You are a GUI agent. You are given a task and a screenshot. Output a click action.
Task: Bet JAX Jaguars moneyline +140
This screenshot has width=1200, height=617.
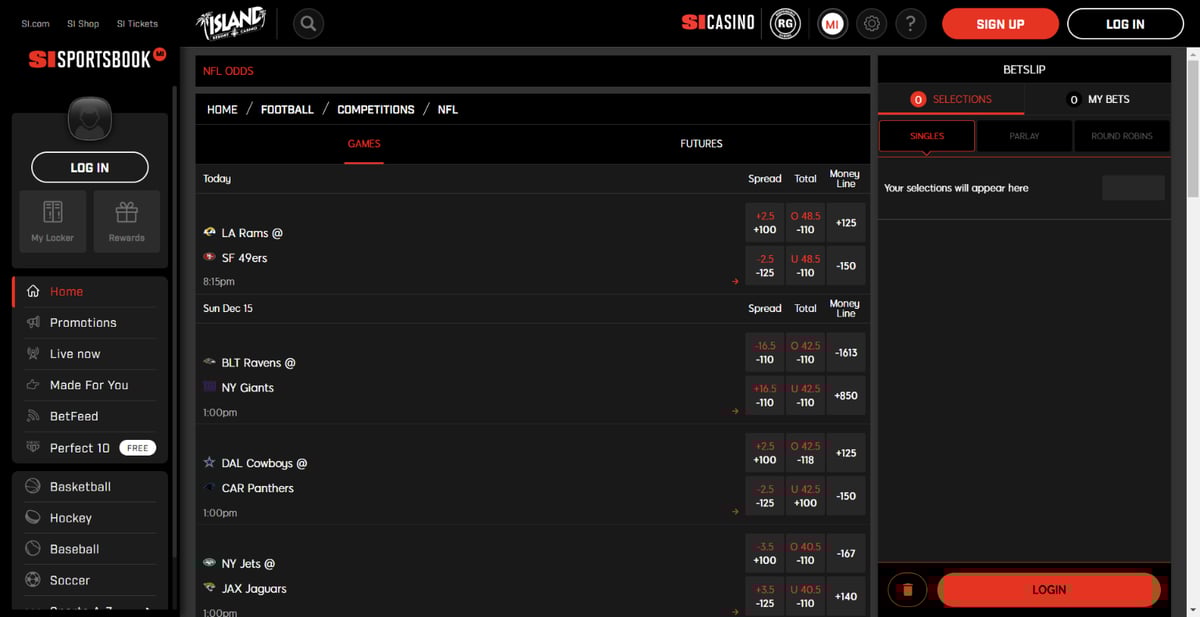click(x=846, y=596)
